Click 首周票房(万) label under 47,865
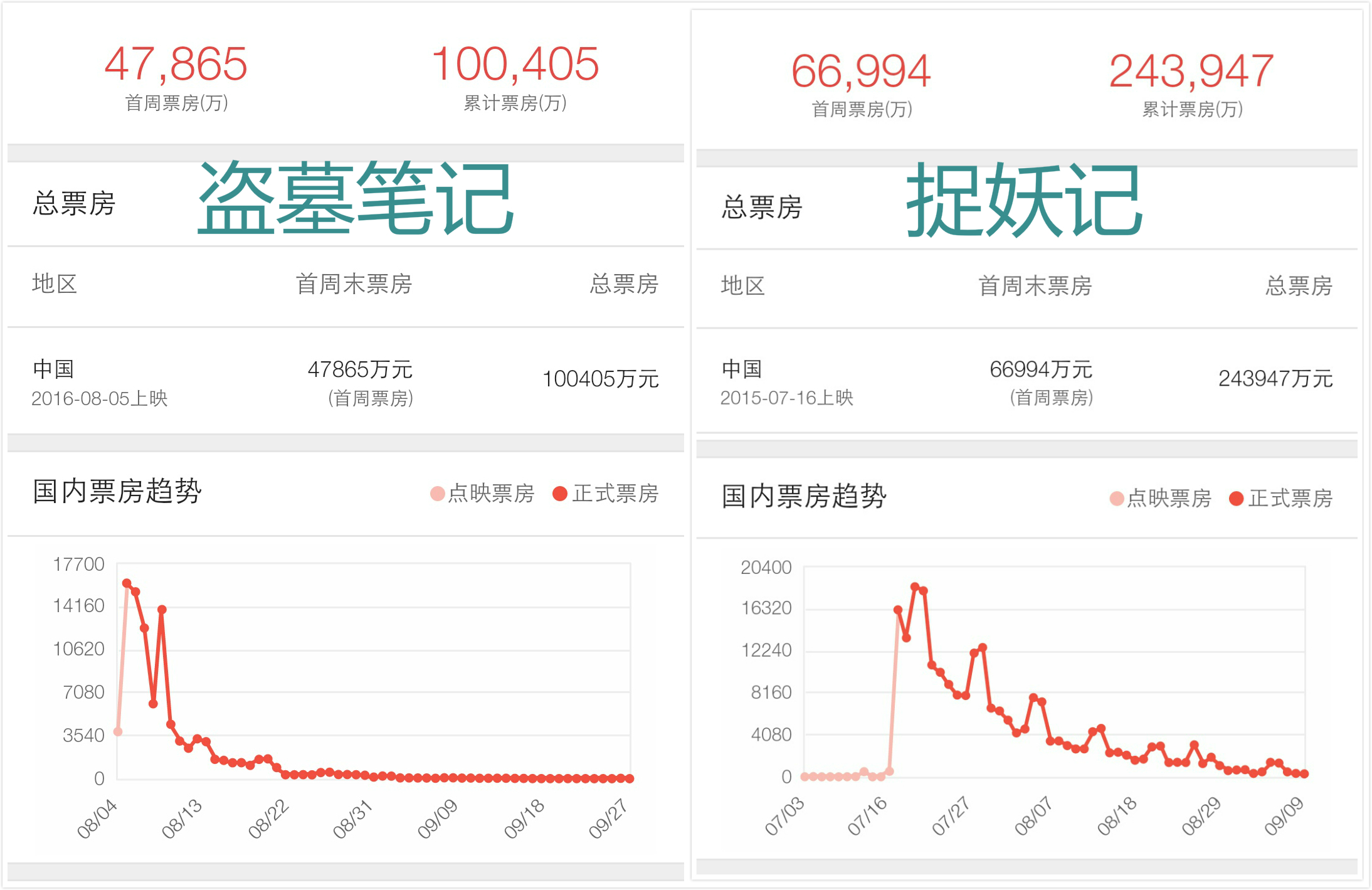Image resolution: width=1372 pixels, height=890 pixels. point(176,103)
